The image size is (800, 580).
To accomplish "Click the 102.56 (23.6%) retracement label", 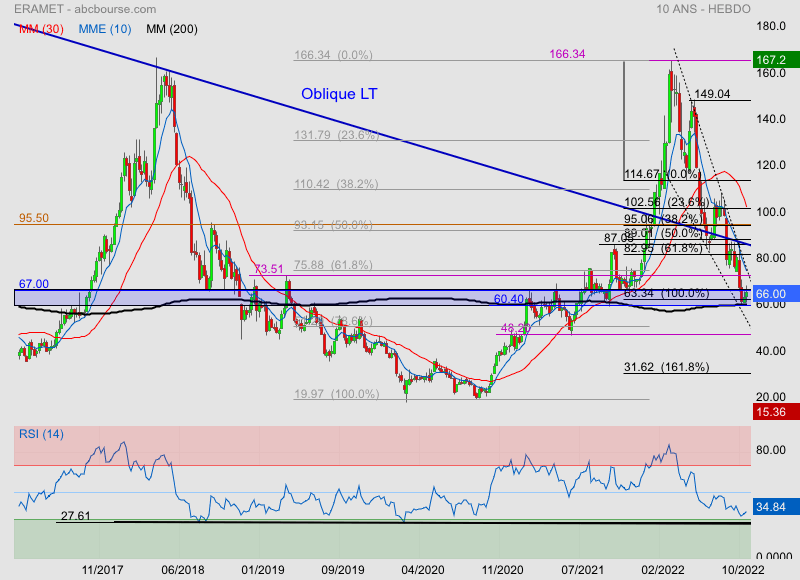I will (x=666, y=202).
